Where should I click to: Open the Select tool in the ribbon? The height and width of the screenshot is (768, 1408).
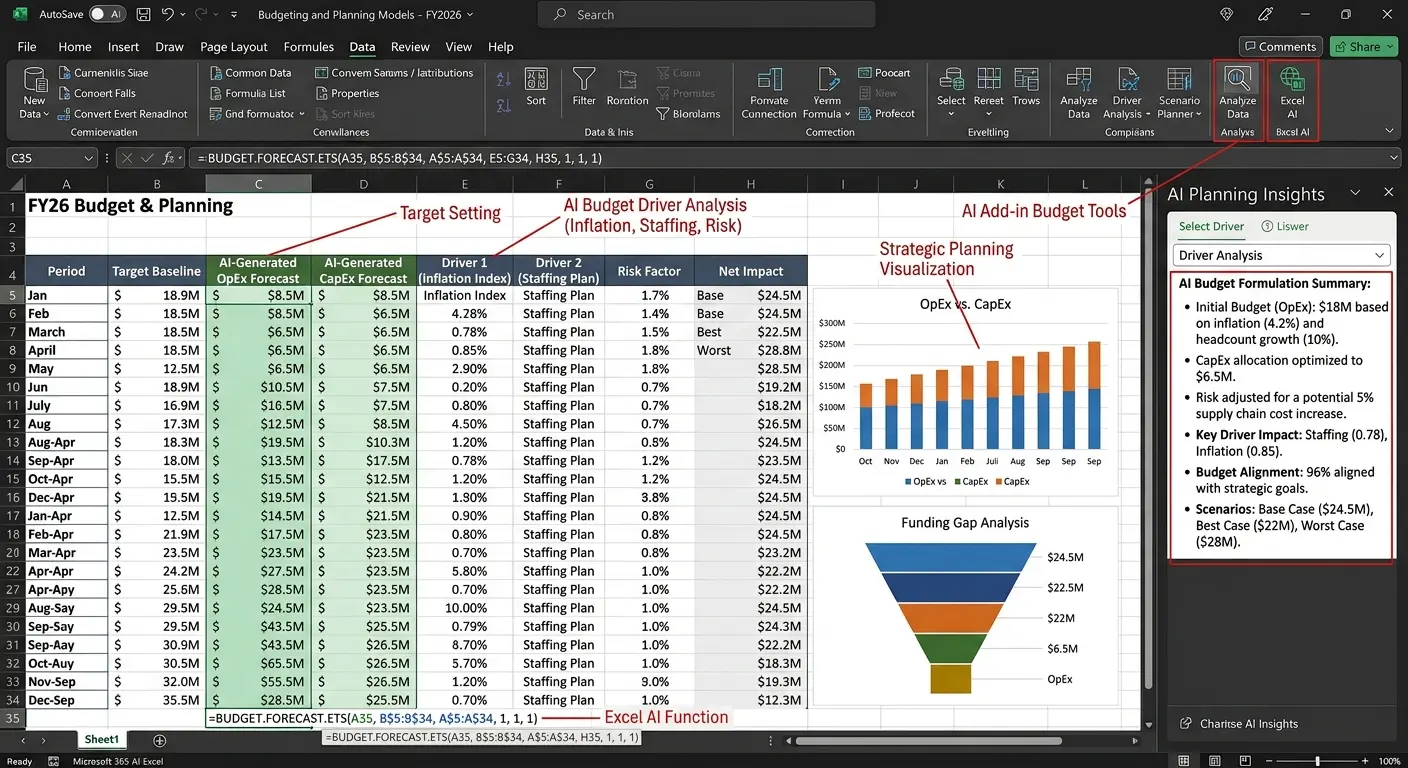pos(951,92)
